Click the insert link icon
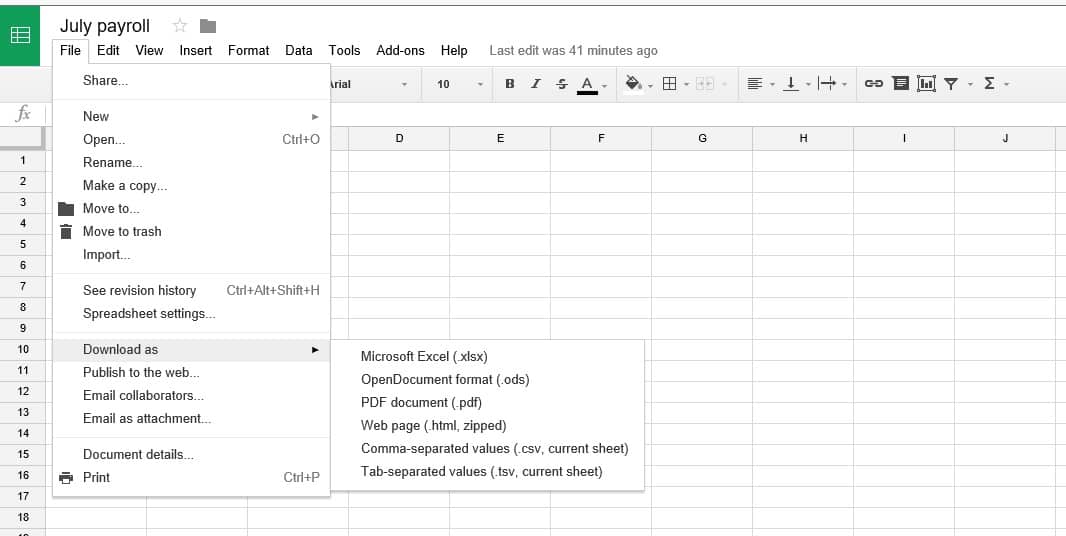Image resolution: width=1066 pixels, height=536 pixels. point(873,84)
